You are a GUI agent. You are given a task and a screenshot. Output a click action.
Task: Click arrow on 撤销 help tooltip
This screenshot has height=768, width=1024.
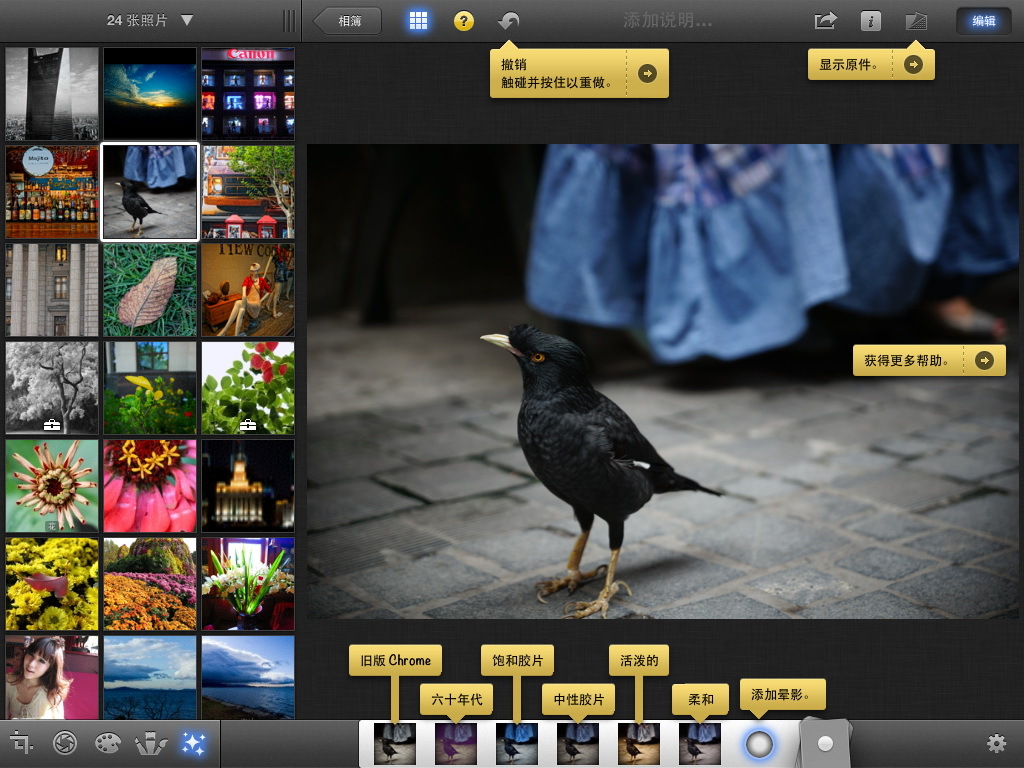[648, 73]
